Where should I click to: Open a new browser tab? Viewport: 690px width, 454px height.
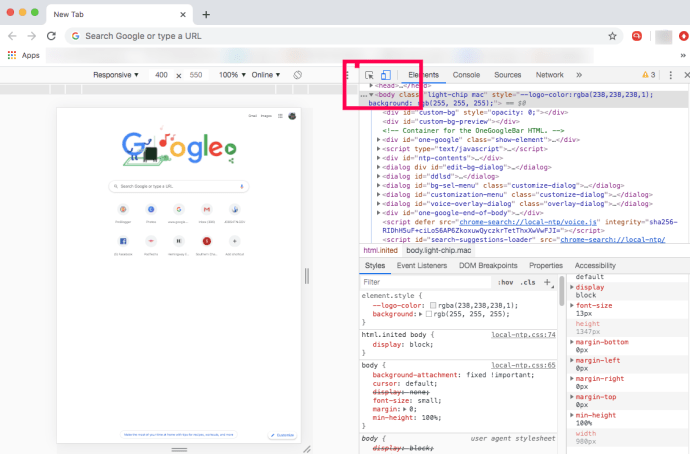point(206,15)
